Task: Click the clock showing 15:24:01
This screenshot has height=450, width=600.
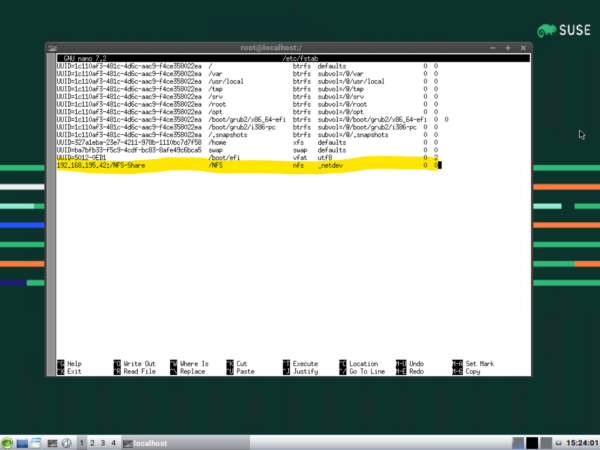Action: tap(582, 443)
